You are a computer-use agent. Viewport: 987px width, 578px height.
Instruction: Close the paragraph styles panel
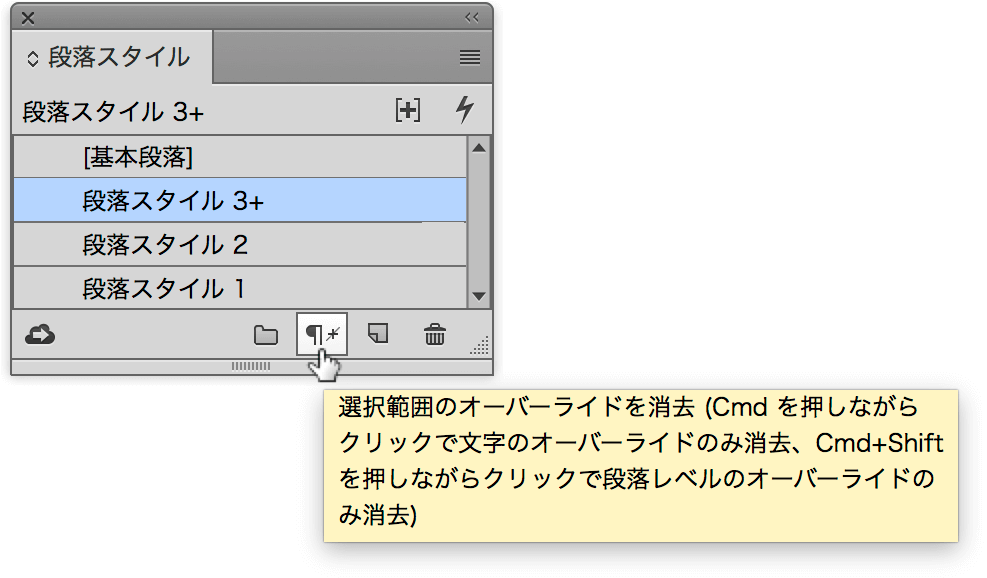[x=28, y=18]
